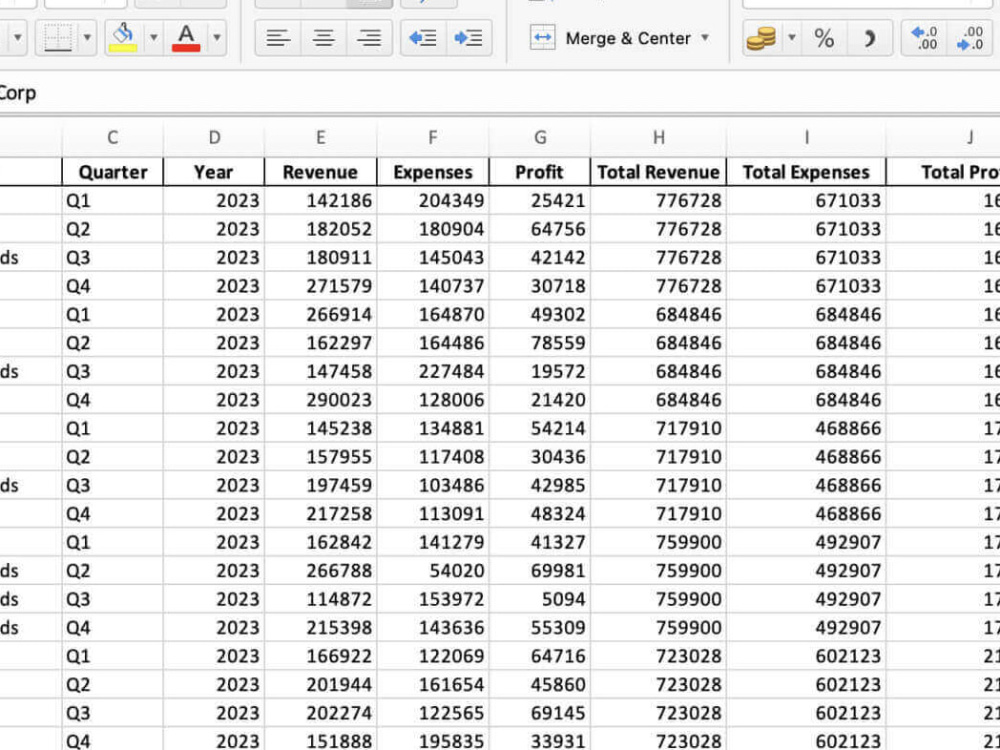Select column F header

[x=432, y=137]
